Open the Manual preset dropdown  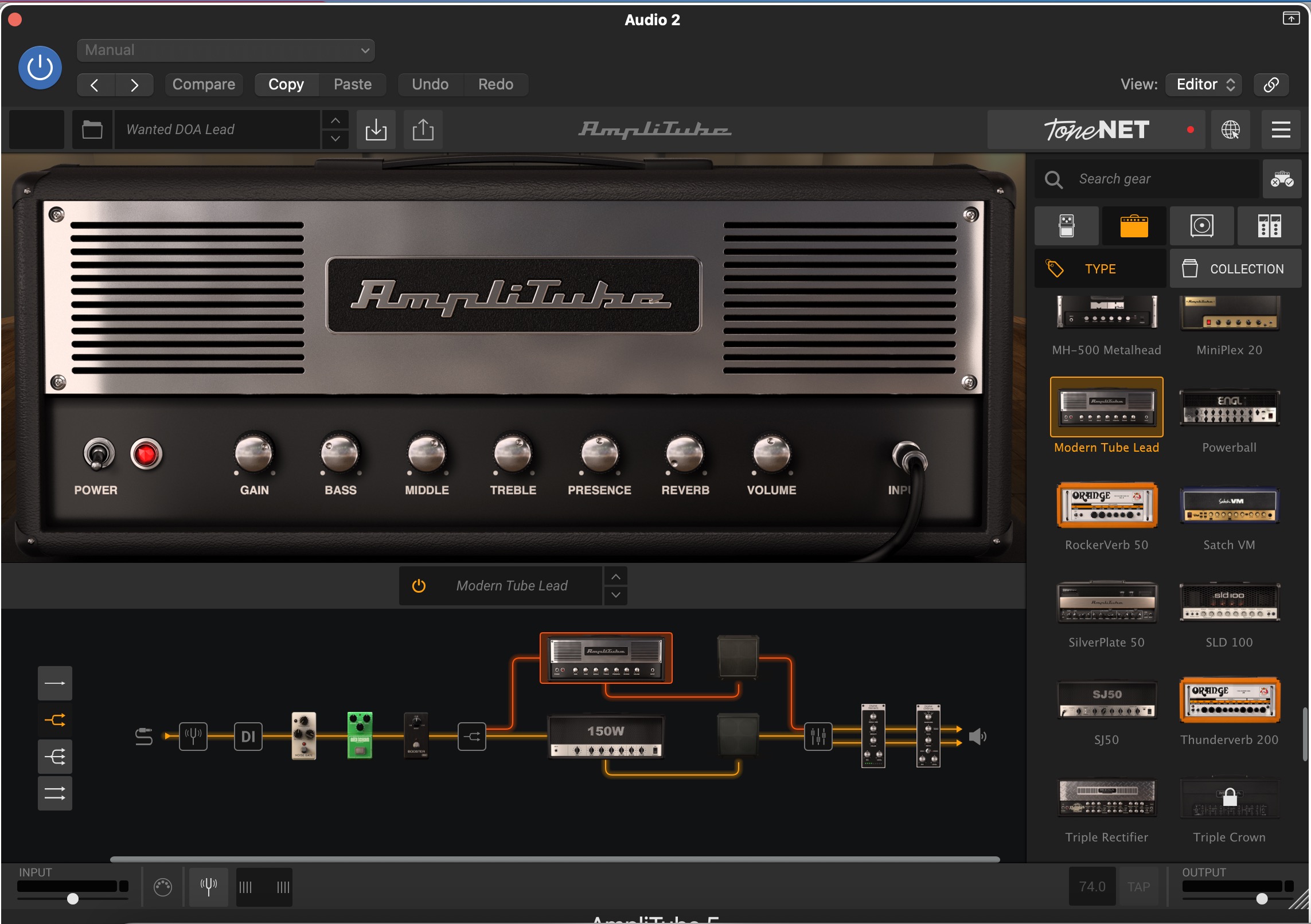pyautogui.click(x=225, y=50)
